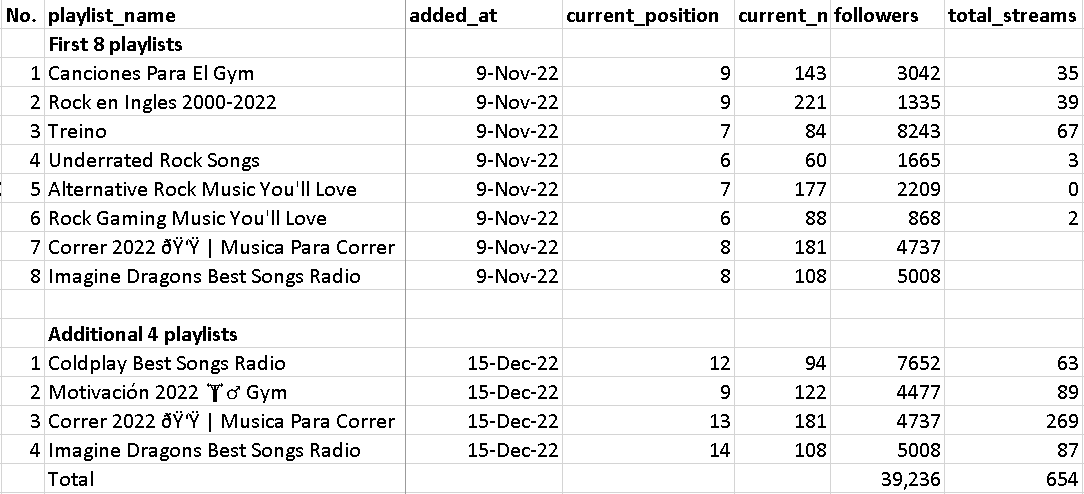Click the playlist_name column header cell

point(112,15)
